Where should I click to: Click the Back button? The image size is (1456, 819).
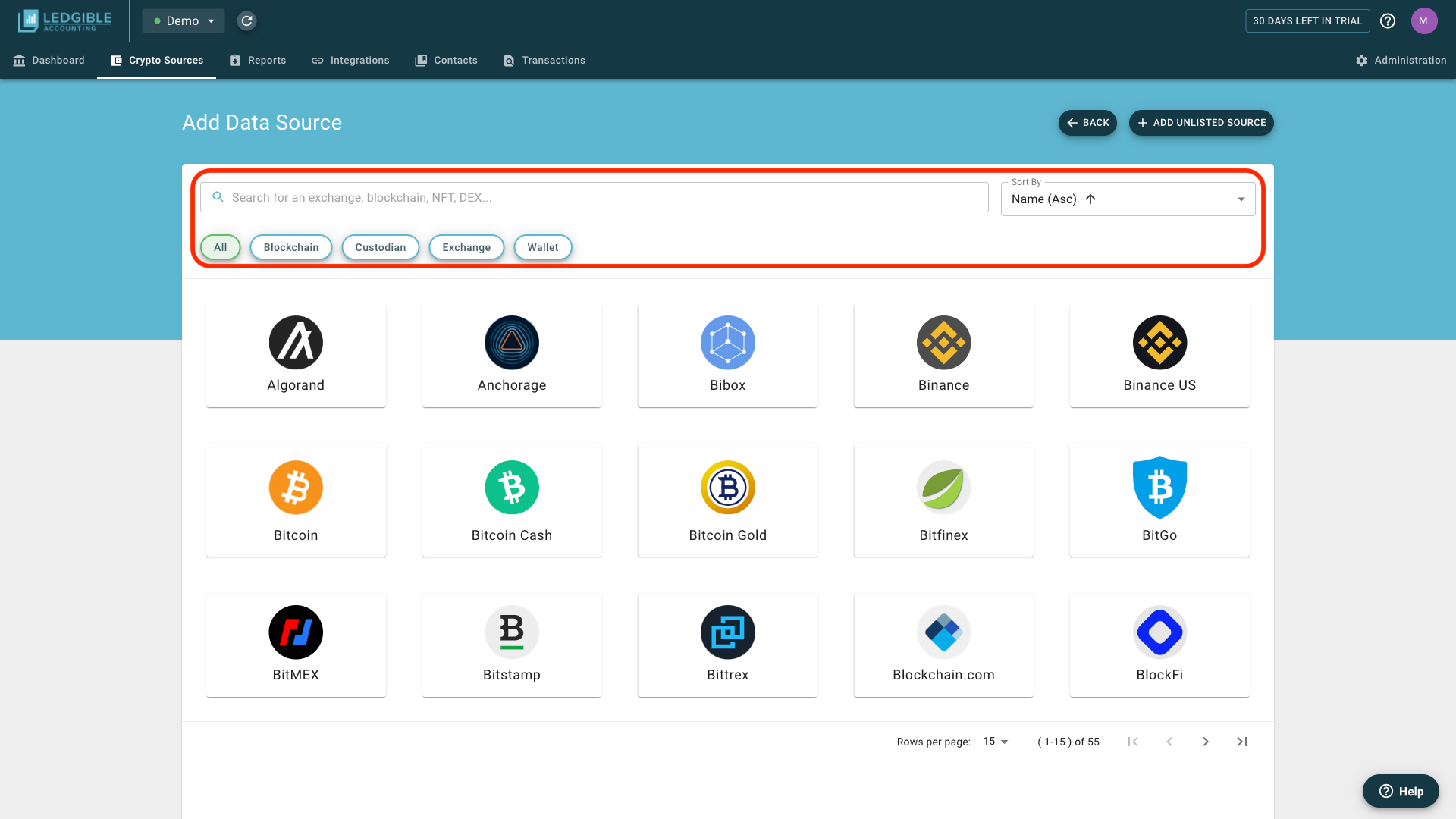(1087, 123)
